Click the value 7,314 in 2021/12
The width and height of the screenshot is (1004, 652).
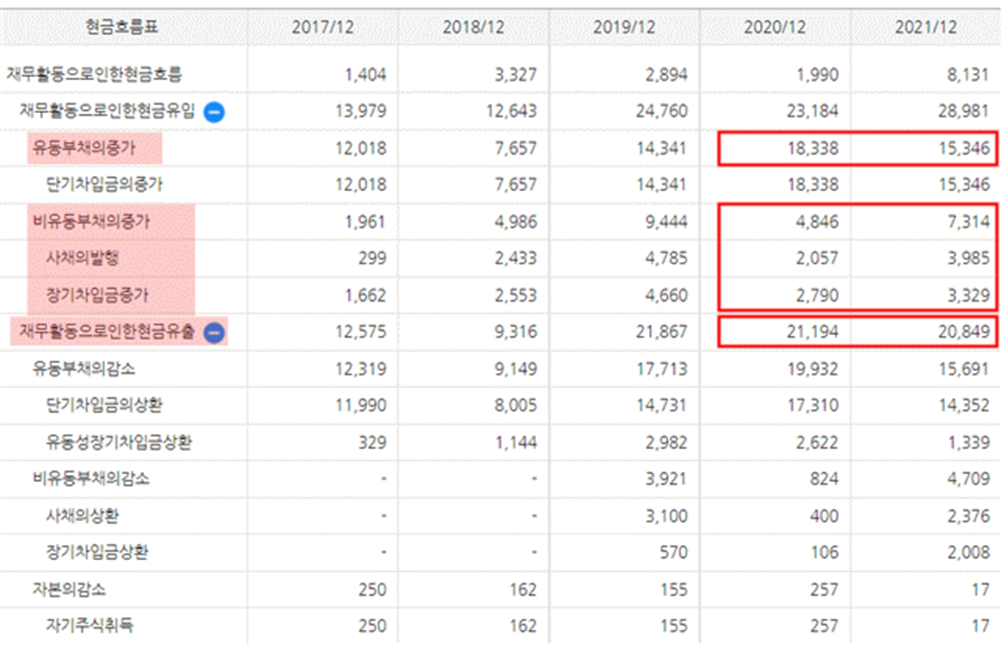969,222
